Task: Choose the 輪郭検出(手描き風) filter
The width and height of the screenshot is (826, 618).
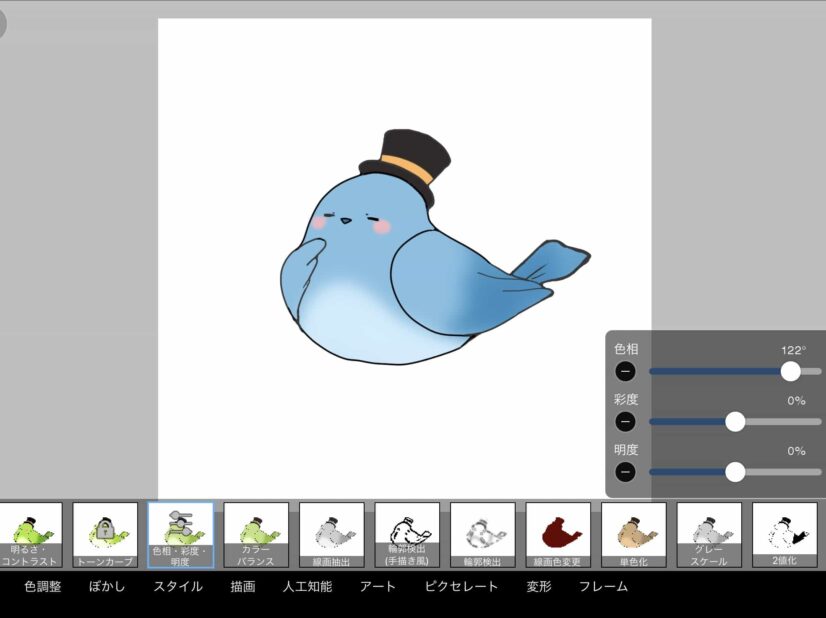Action: [407, 535]
